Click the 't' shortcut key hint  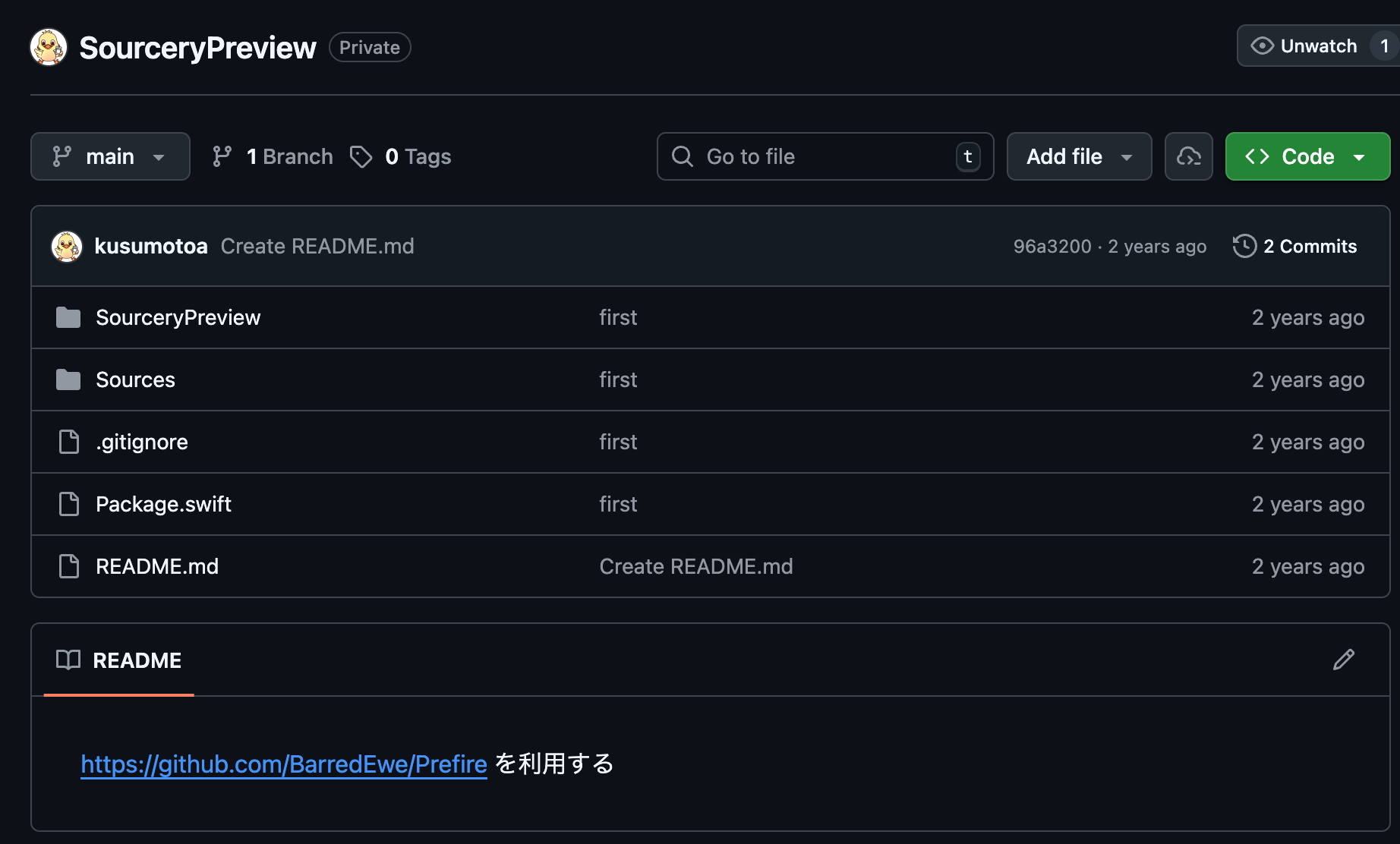pyautogui.click(x=968, y=156)
